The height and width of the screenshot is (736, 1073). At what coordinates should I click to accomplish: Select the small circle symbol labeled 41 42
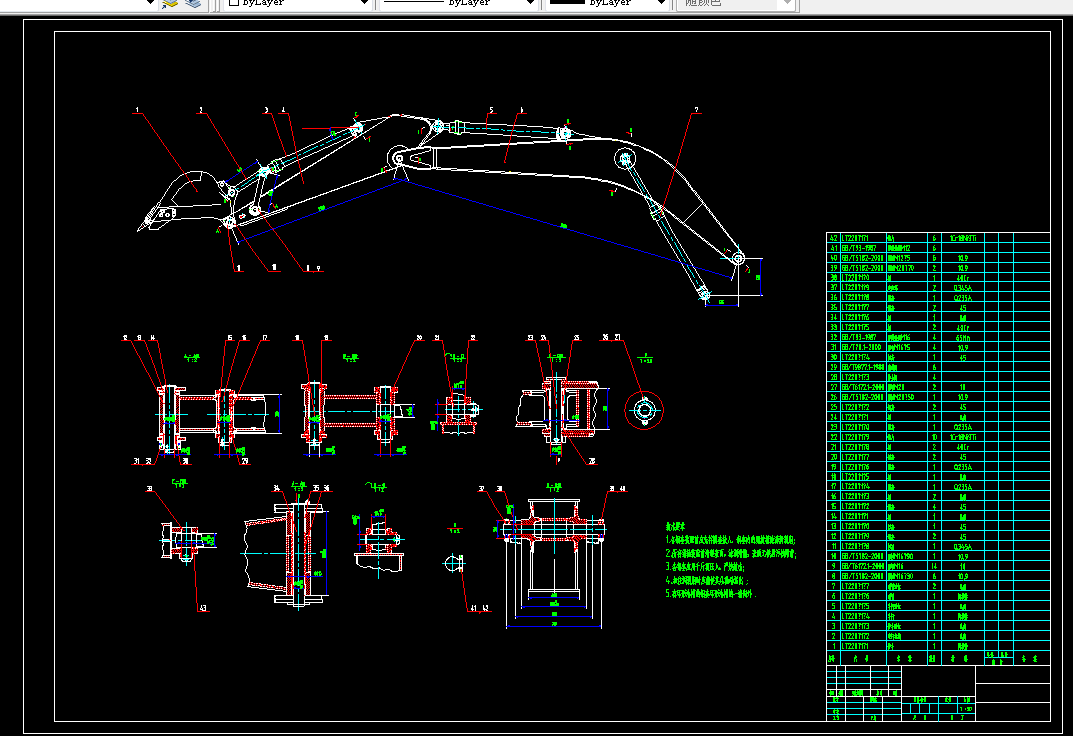pos(454,564)
